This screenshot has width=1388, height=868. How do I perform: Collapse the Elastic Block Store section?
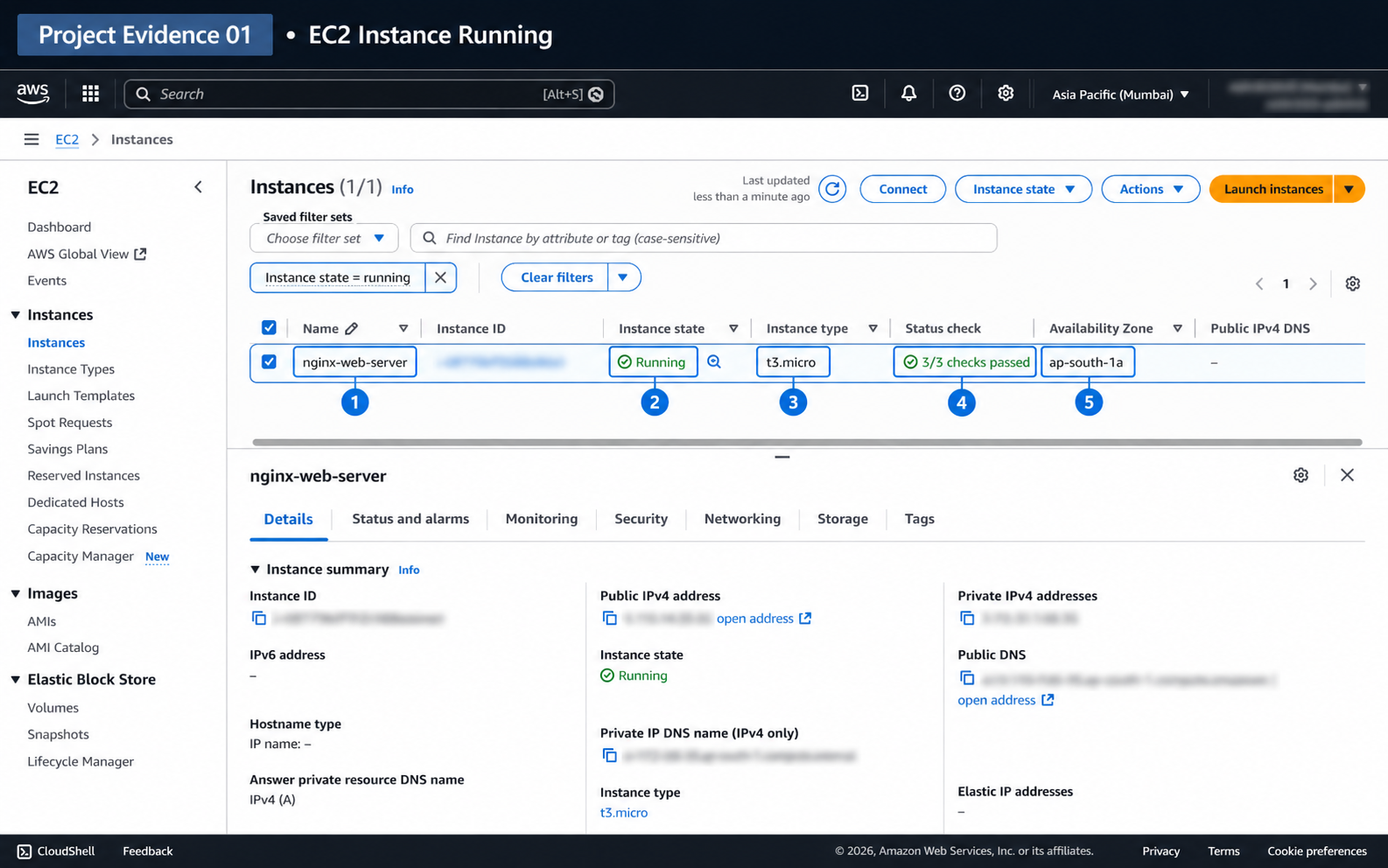[x=16, y=680]
